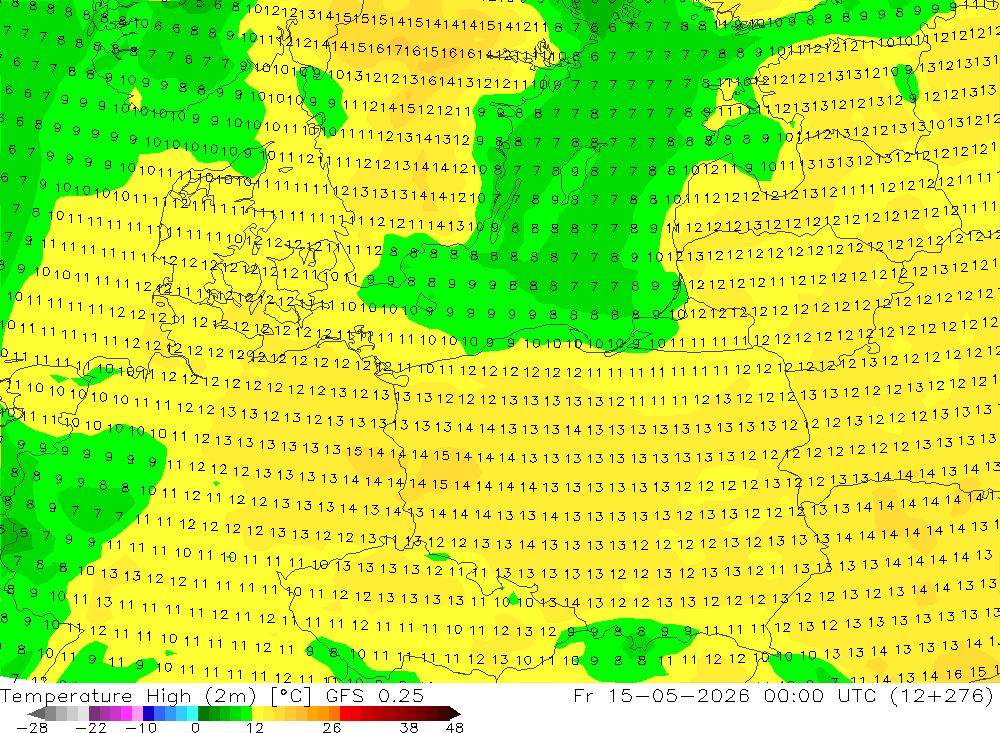This screenshot has width=1000, height=733.
Task: Click the bright red swatch in the color scale
Action: [x=345, y=713]
